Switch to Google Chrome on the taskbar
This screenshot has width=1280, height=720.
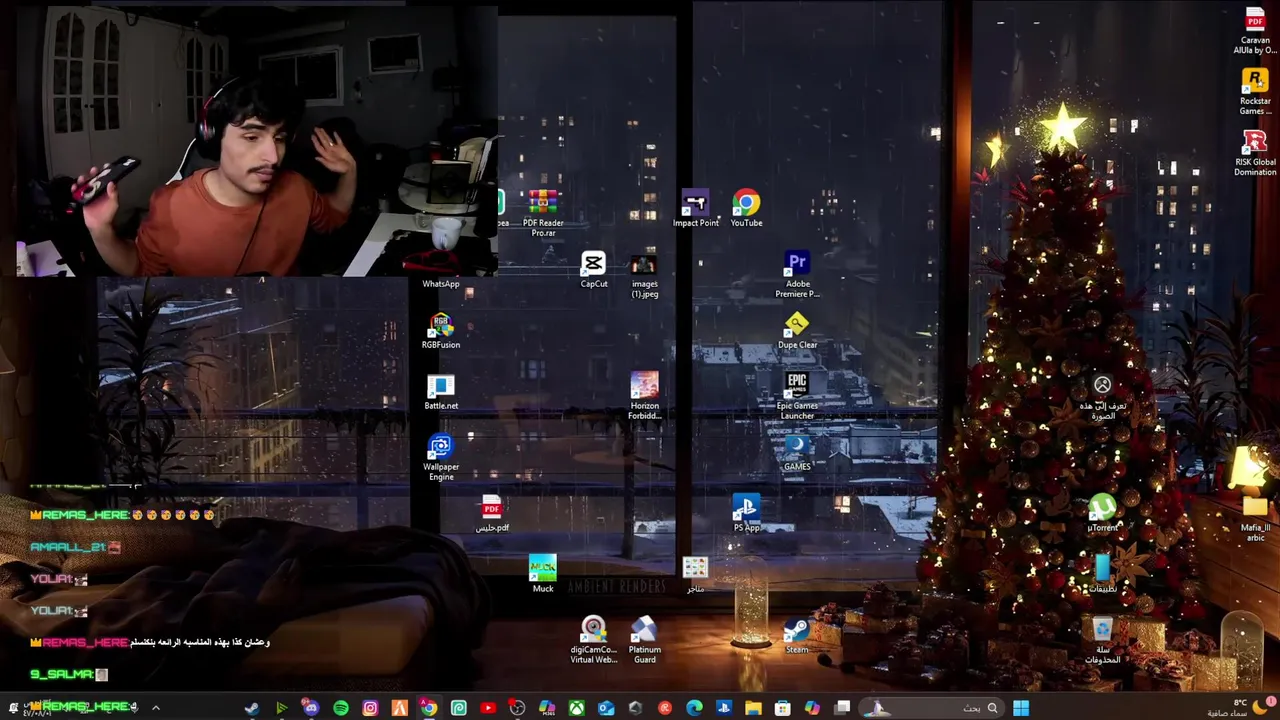(x=428, y=708)
